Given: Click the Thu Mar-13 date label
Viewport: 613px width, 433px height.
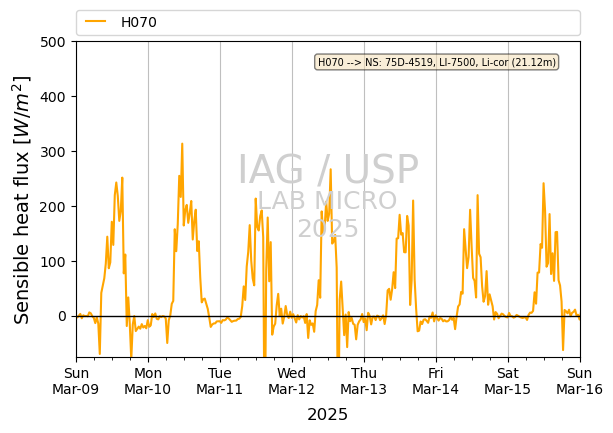Looking at the screenshot, I should point(364,381).
